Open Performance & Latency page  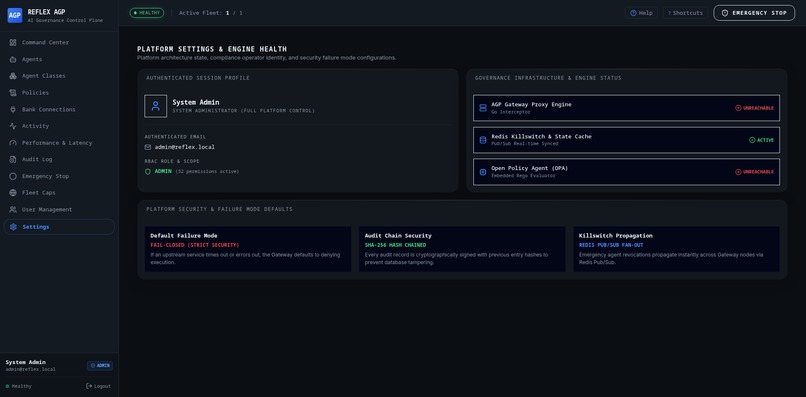[59, 143]
